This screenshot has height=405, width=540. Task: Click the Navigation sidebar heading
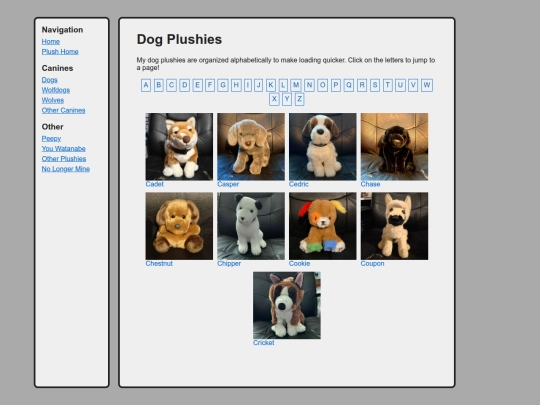pos(62,30)
